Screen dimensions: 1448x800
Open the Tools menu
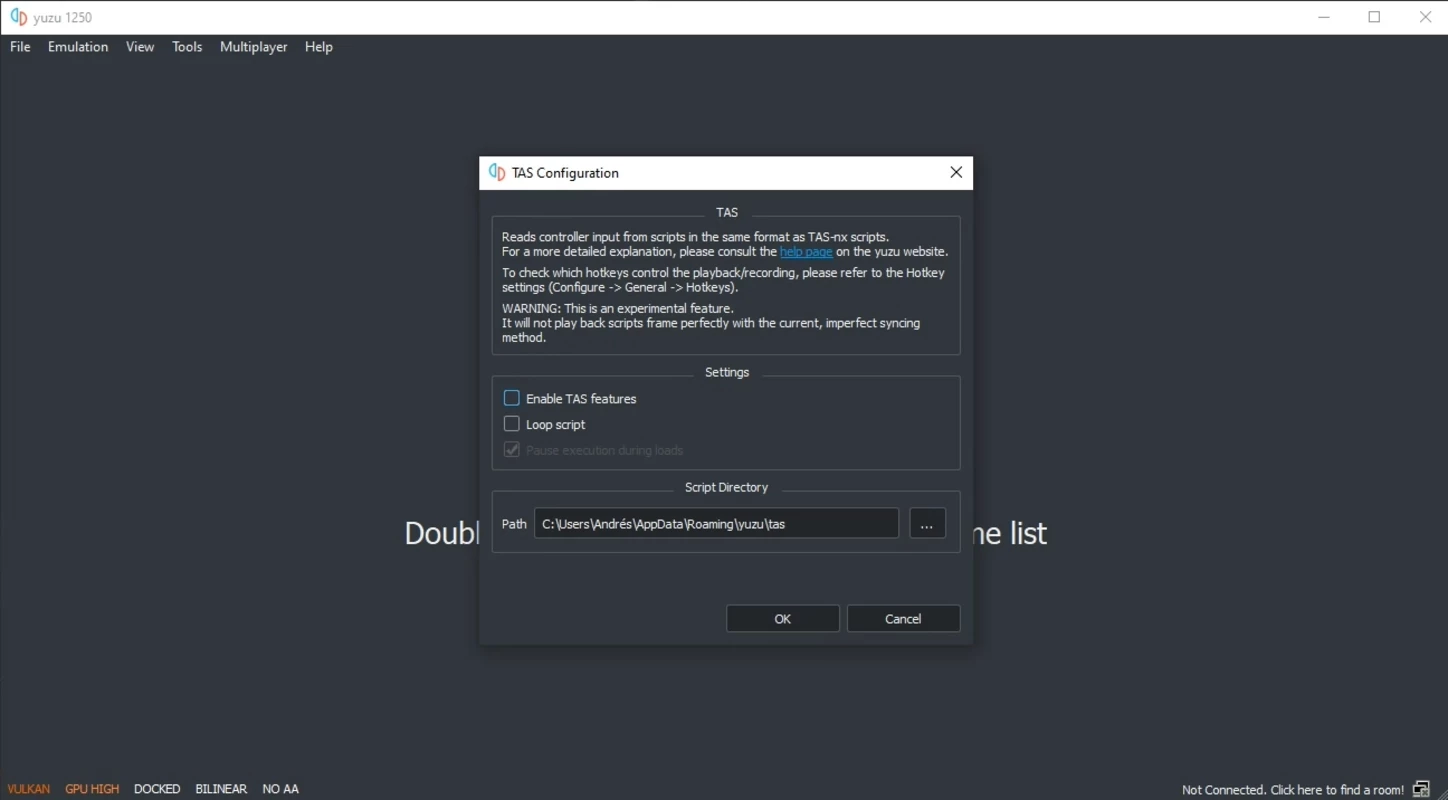[x=187, y=47]
